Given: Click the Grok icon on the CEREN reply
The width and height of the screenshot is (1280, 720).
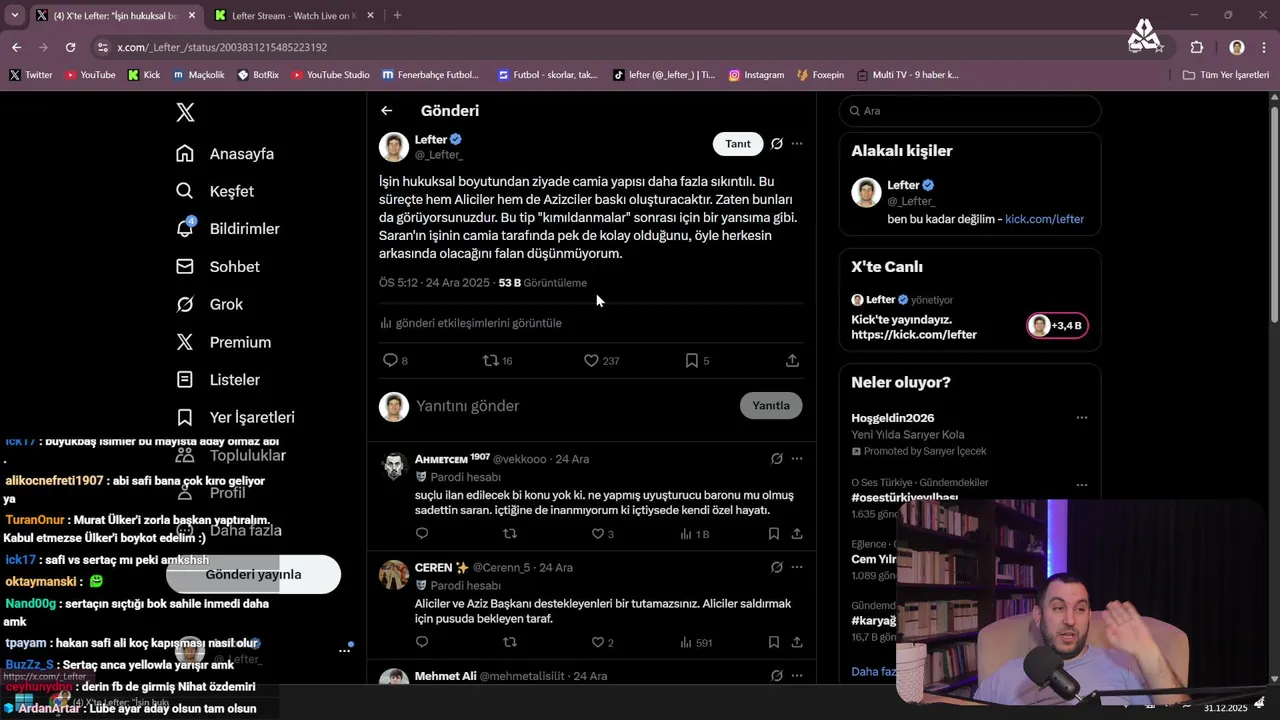Looking at the screenshot, I should 777,567.
